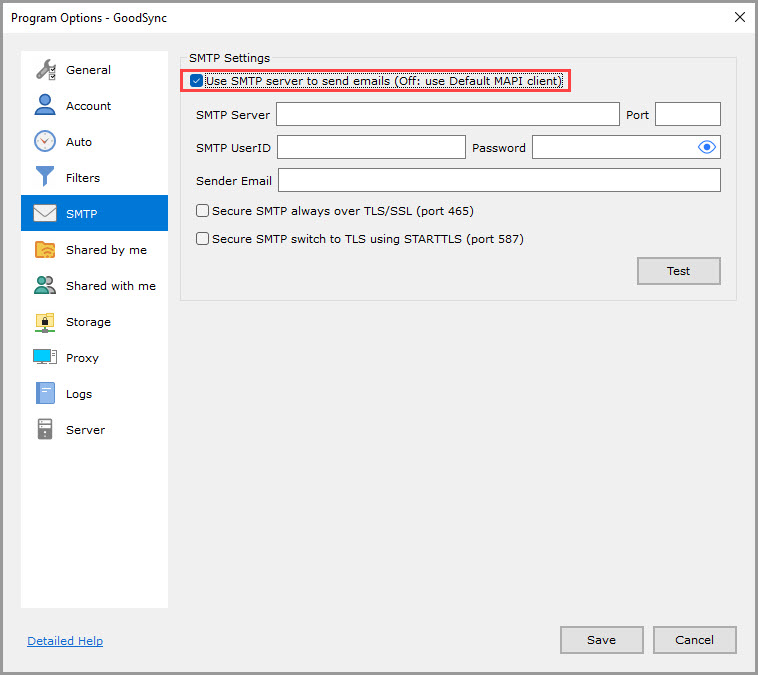
Task: Open the Proxy section
Action: 94,358
